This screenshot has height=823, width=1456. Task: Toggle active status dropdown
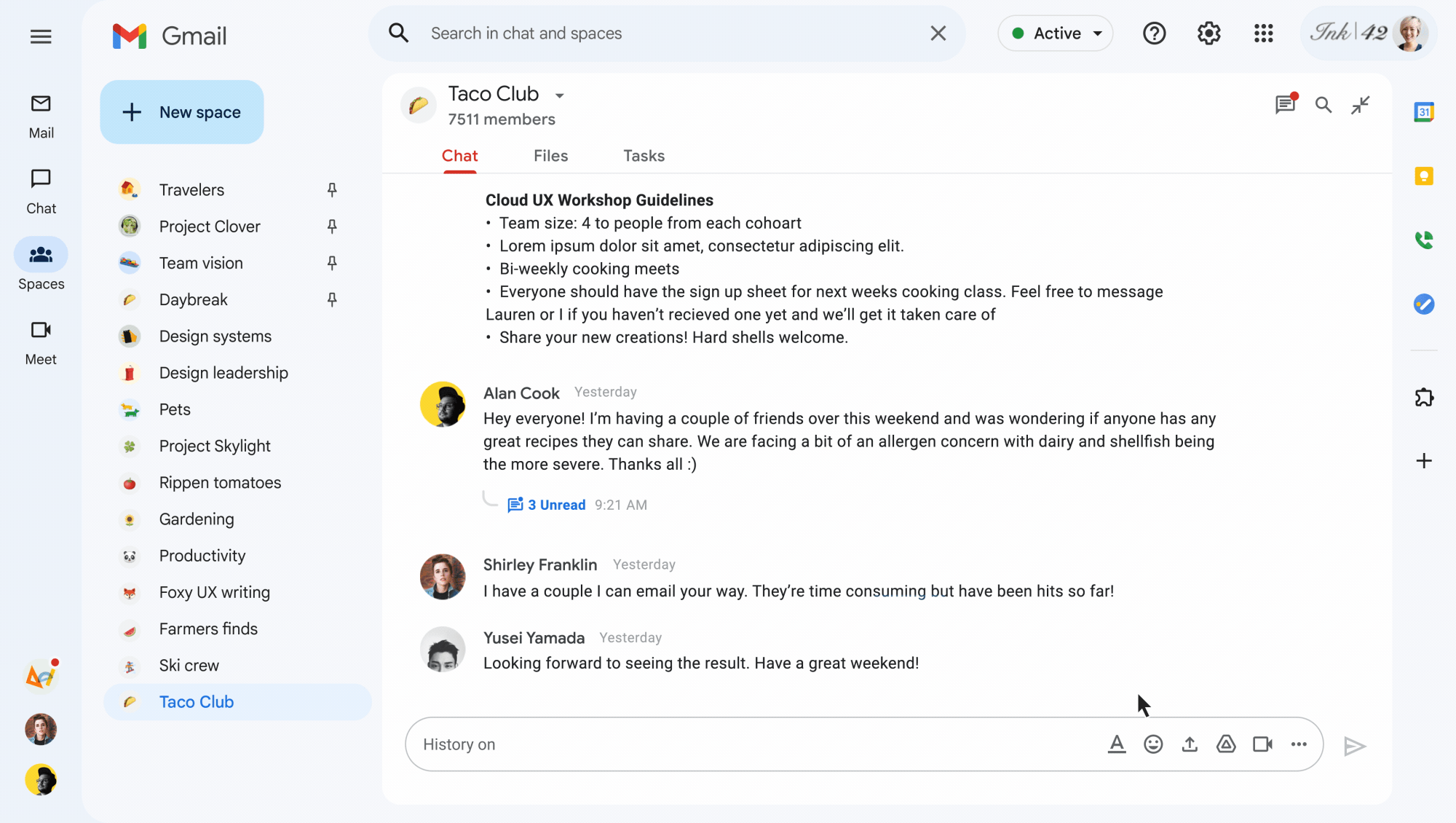1055,33
